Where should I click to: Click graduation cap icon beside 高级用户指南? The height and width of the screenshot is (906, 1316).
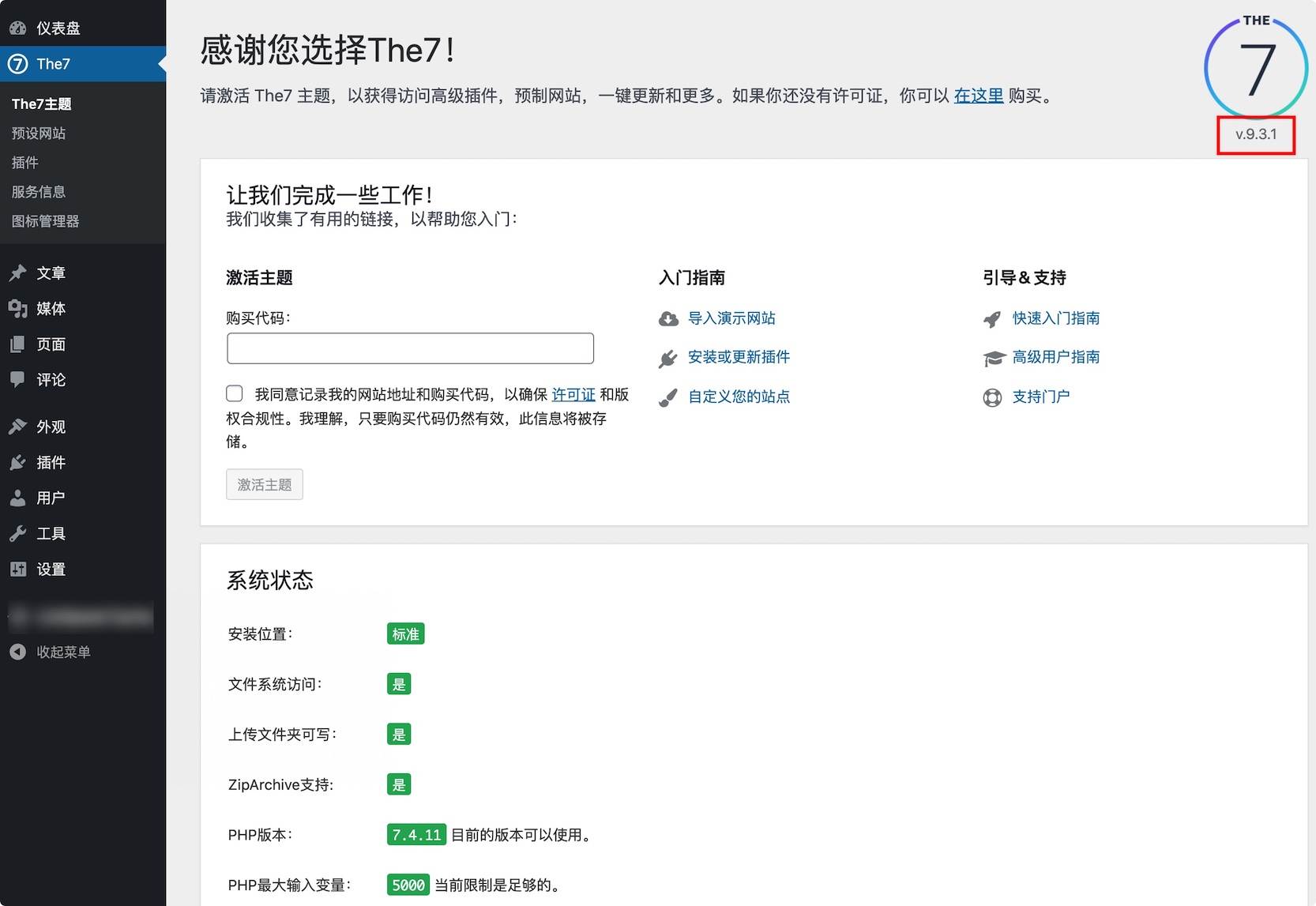(x=994, y=359)
